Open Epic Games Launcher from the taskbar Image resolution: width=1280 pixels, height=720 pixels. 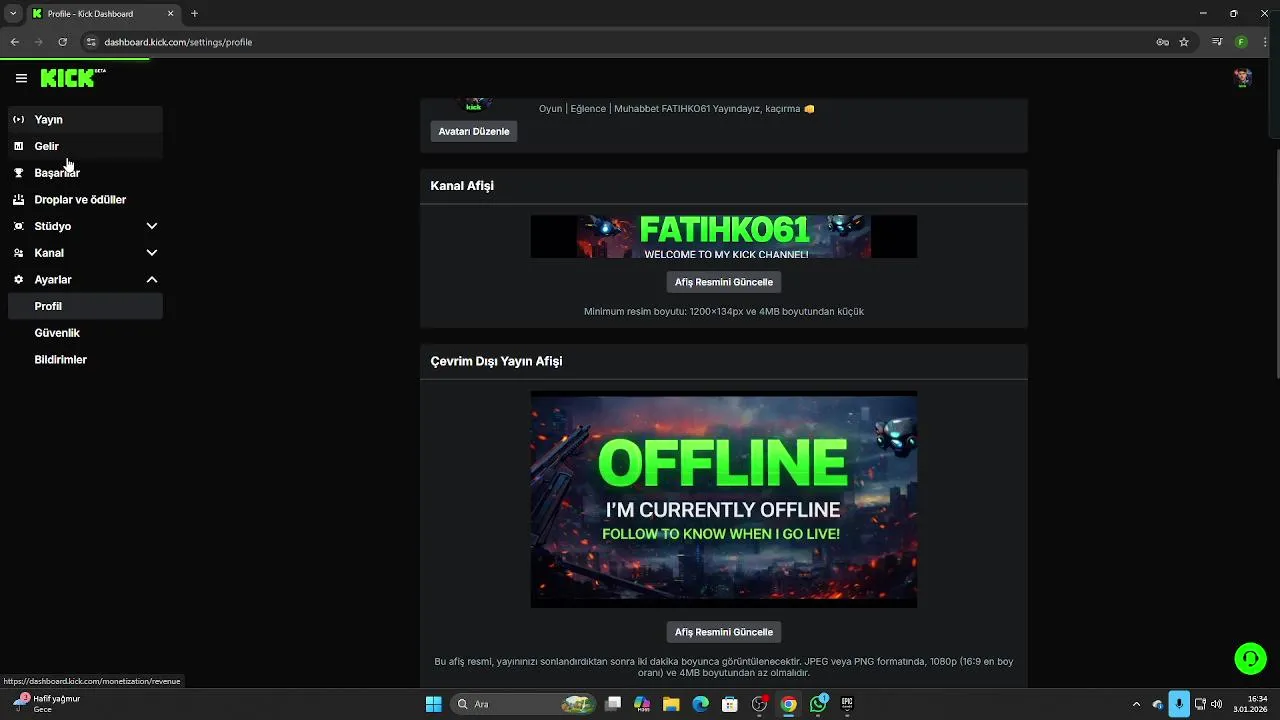[847, 704]
